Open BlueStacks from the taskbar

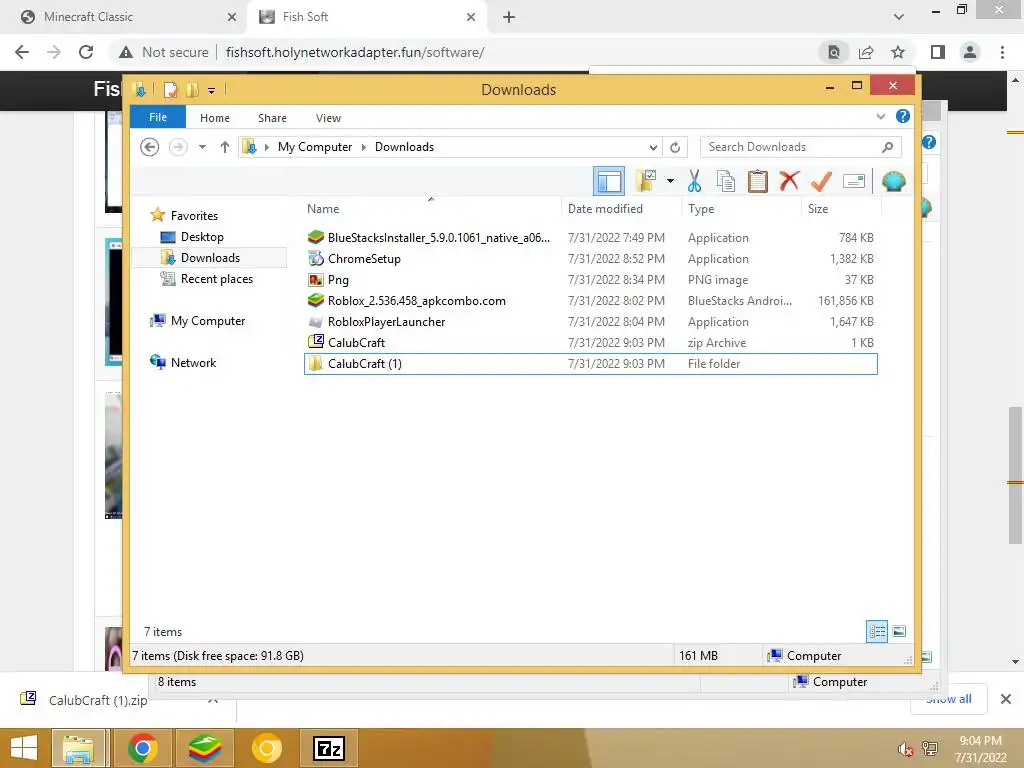[204, 748]
